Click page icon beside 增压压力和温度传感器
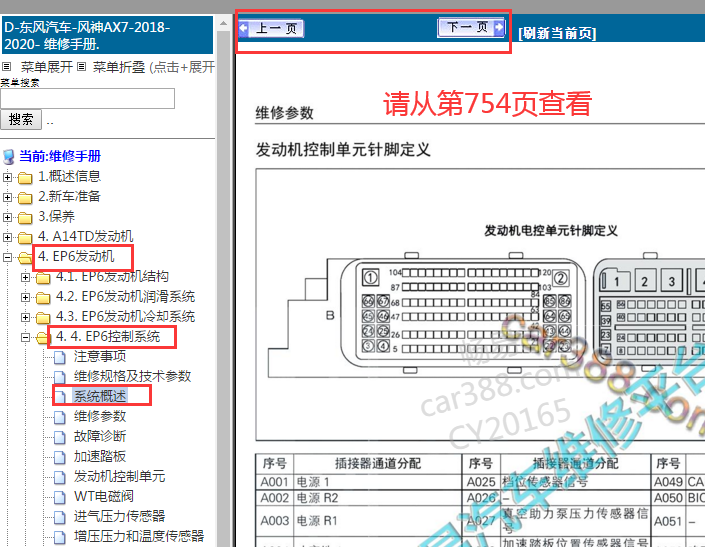This screenshot has width=705, height=547. point(60,537)
